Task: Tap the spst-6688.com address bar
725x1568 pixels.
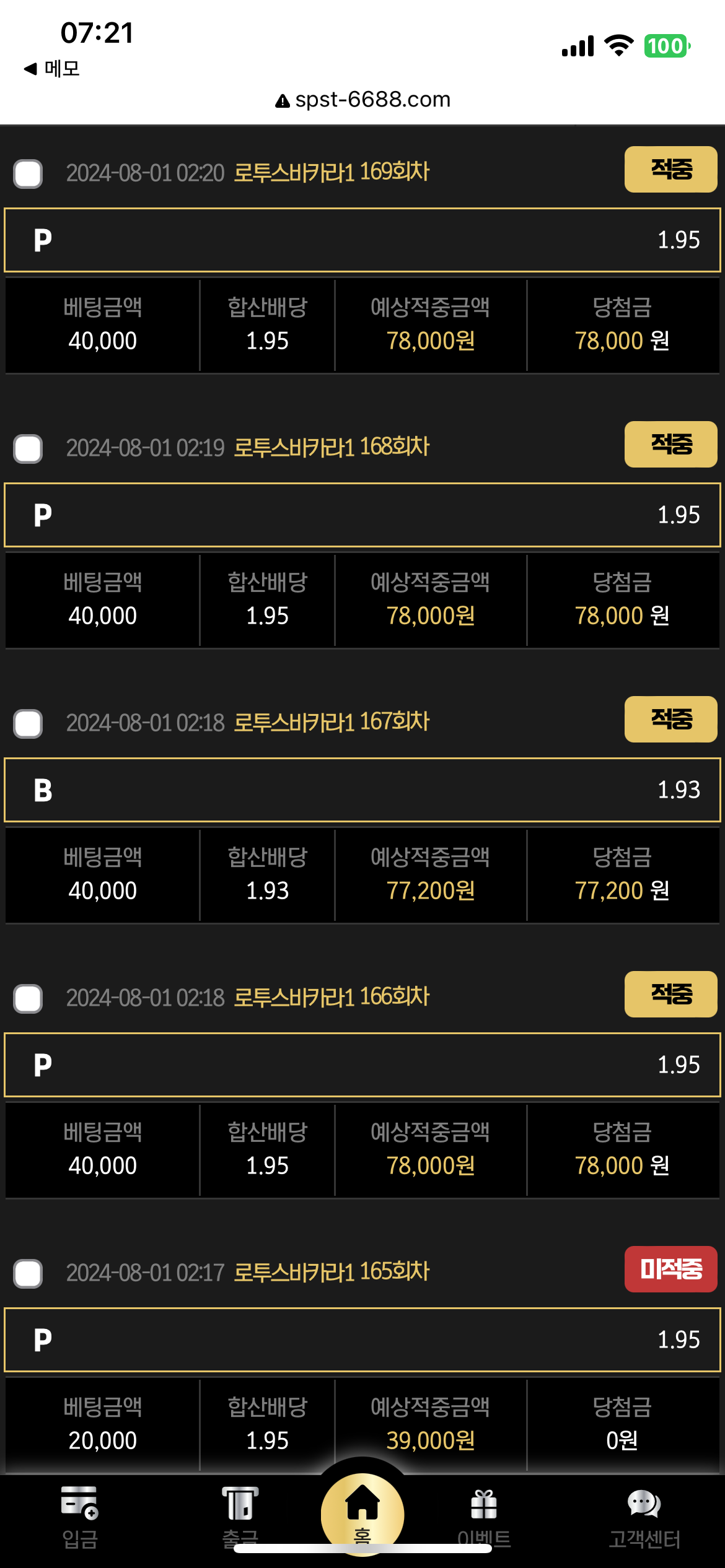Action: pos(372,100)
